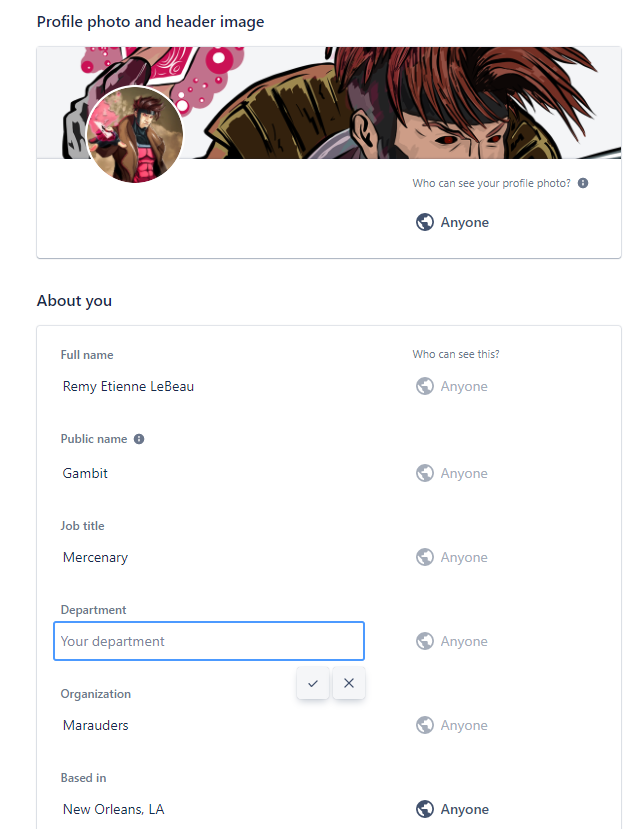Click the globe icon next to Full name privacy

[x=424, y=385]
